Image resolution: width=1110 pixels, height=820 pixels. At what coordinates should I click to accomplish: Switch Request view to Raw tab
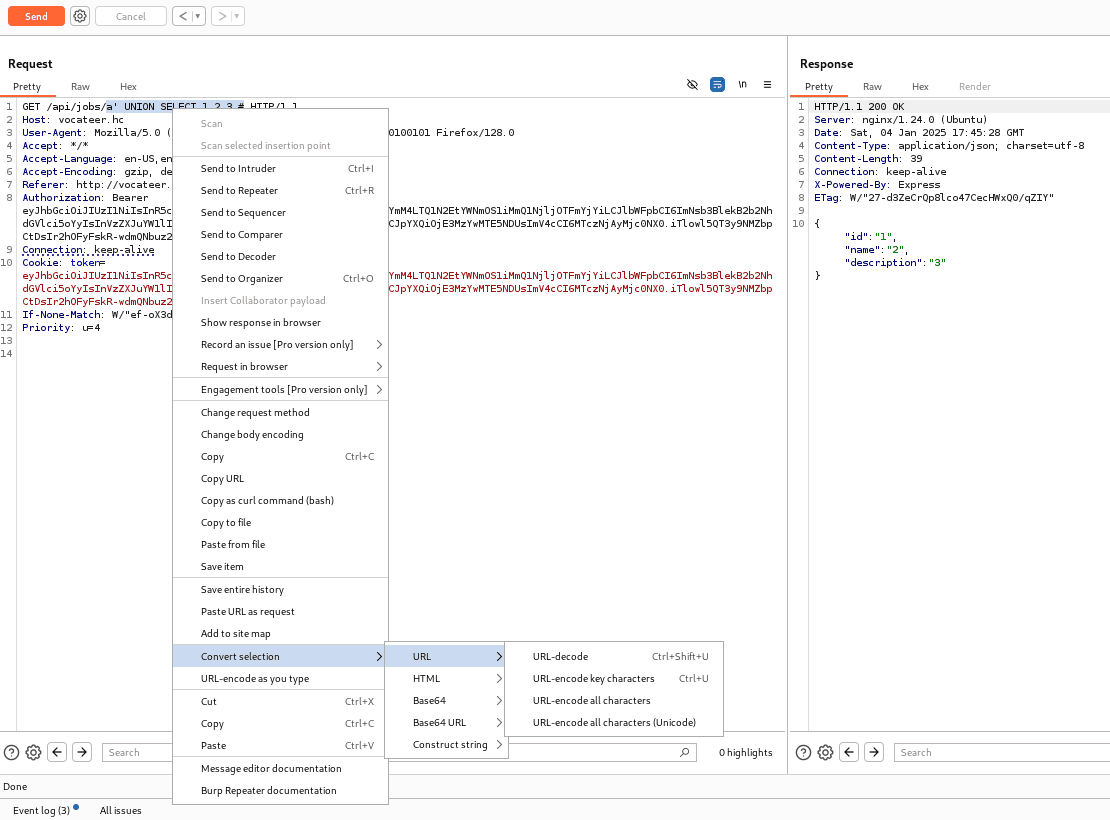pyautogui.click(x=80, y=86)
